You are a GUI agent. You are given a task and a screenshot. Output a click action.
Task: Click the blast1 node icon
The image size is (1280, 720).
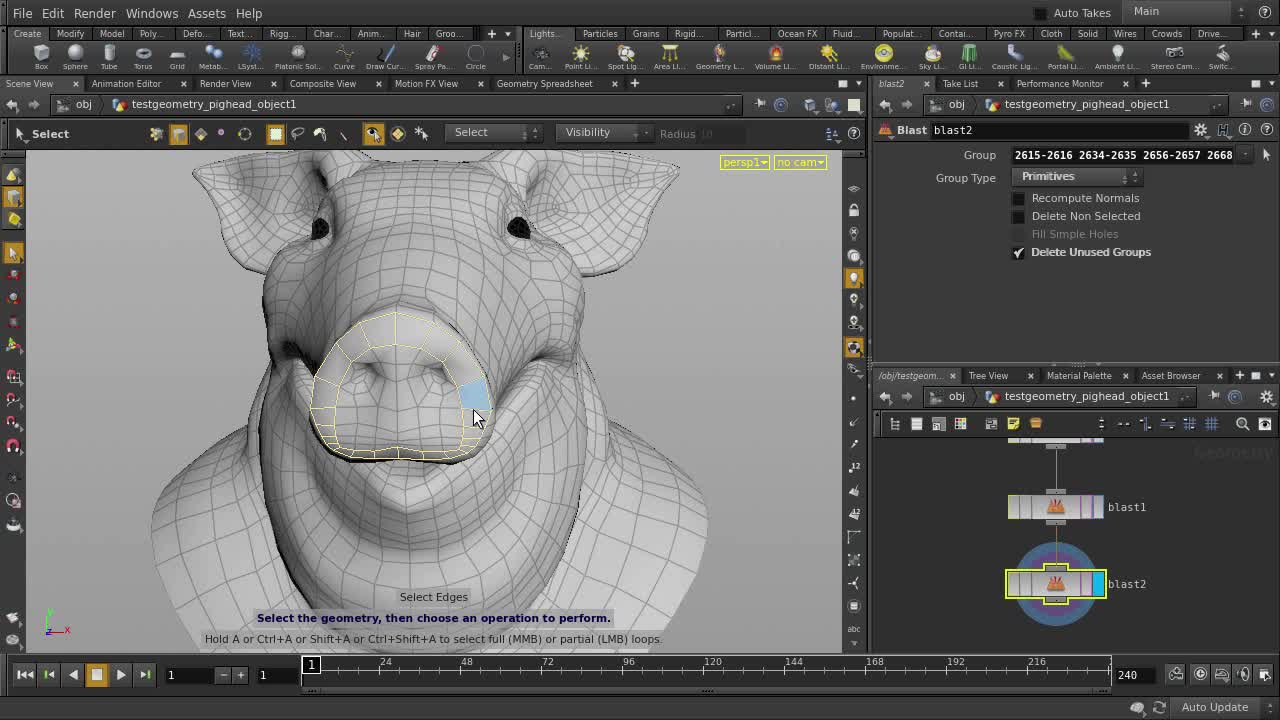tap(1055, 507)
